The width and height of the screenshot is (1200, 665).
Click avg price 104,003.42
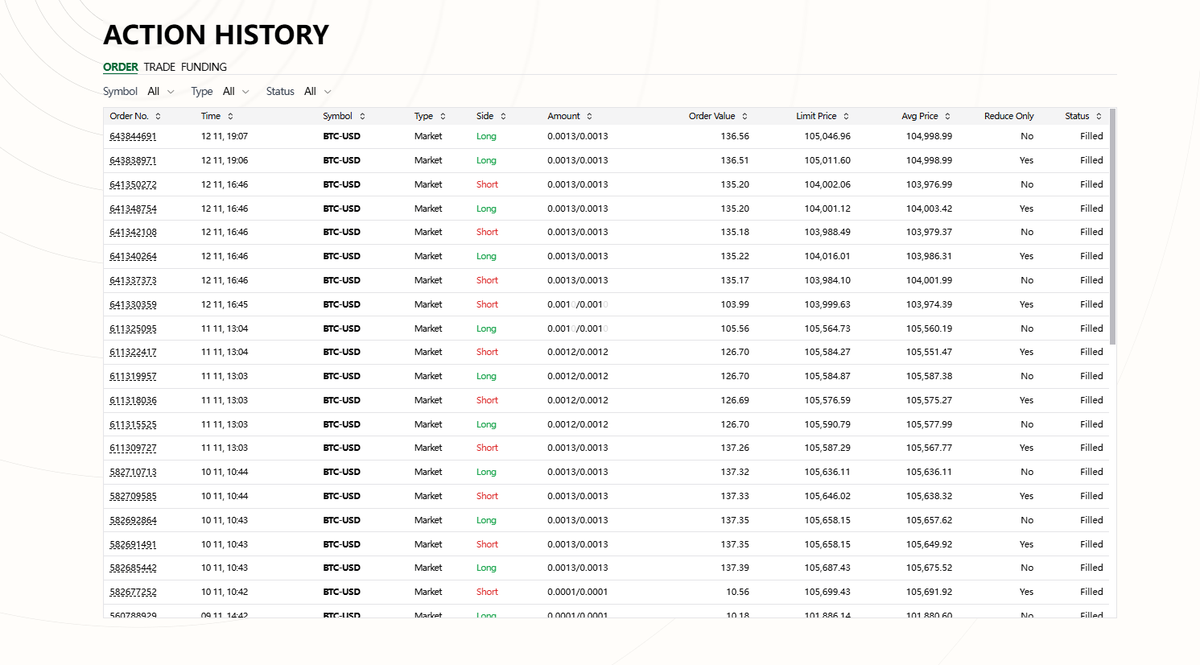(x=929, y=209)
